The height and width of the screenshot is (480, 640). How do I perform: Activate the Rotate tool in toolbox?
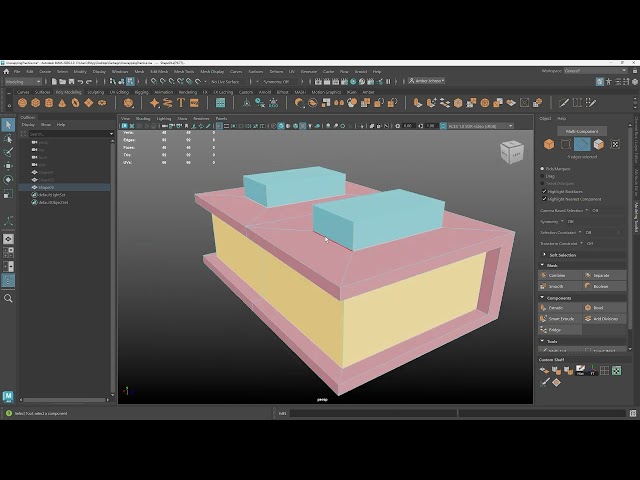[x=8, y=180]
